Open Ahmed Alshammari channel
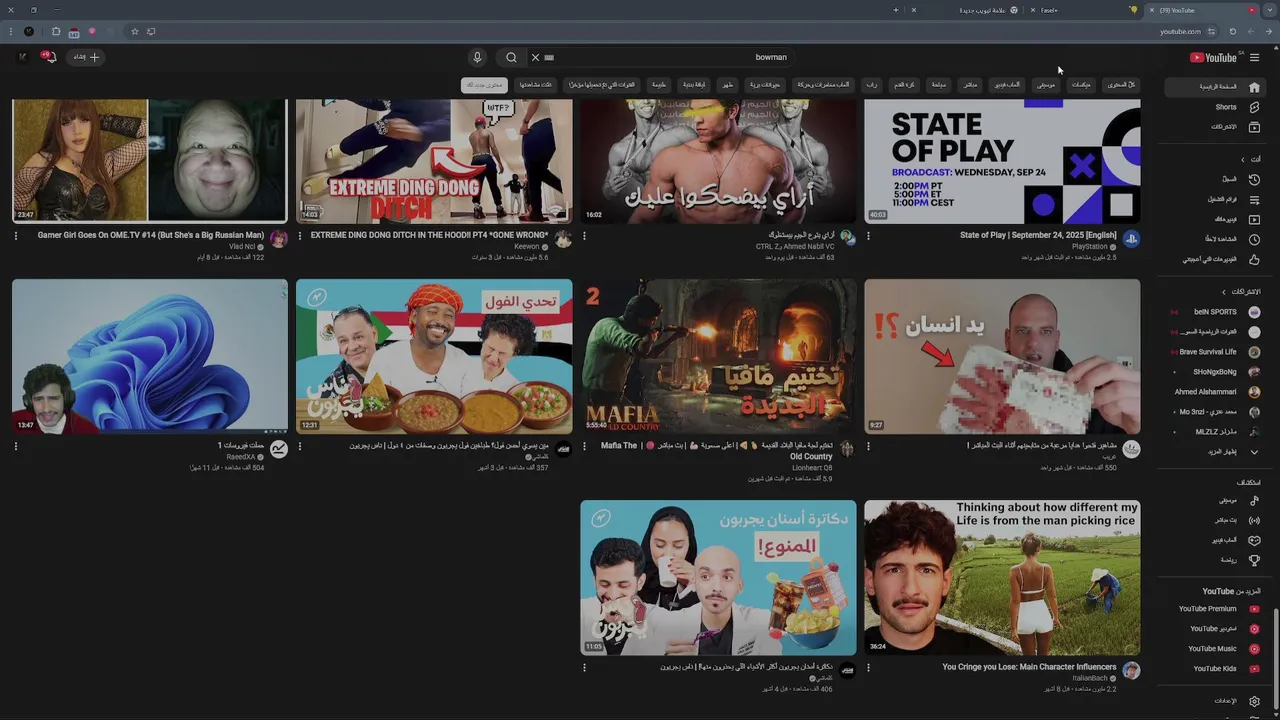The height and width of the screenshot is (720, 1280). [x=1215, y=392]
